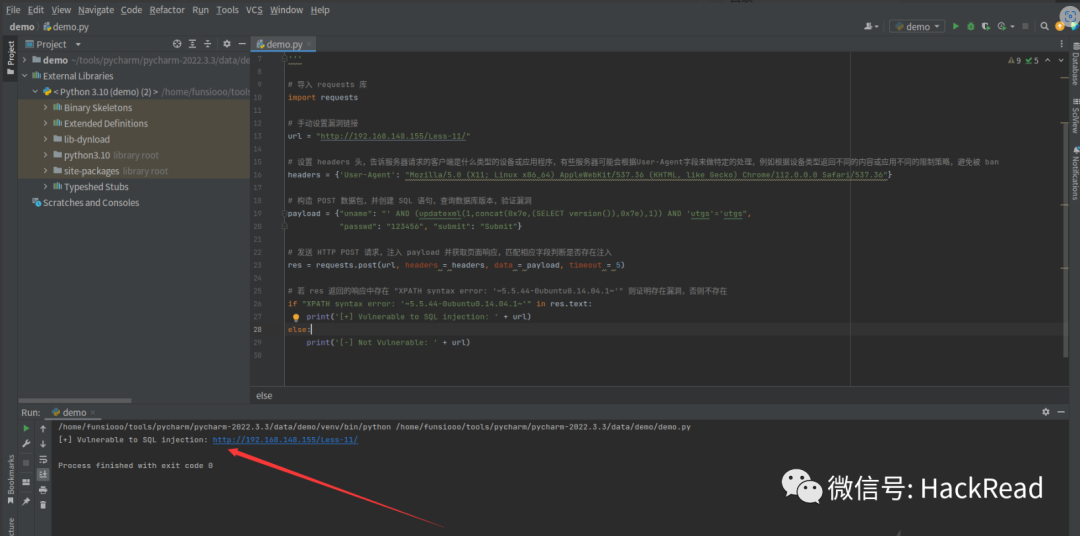Click Expand All icon in Project panel
This screenshot has height=536, width=1080.
click(192, 44)
